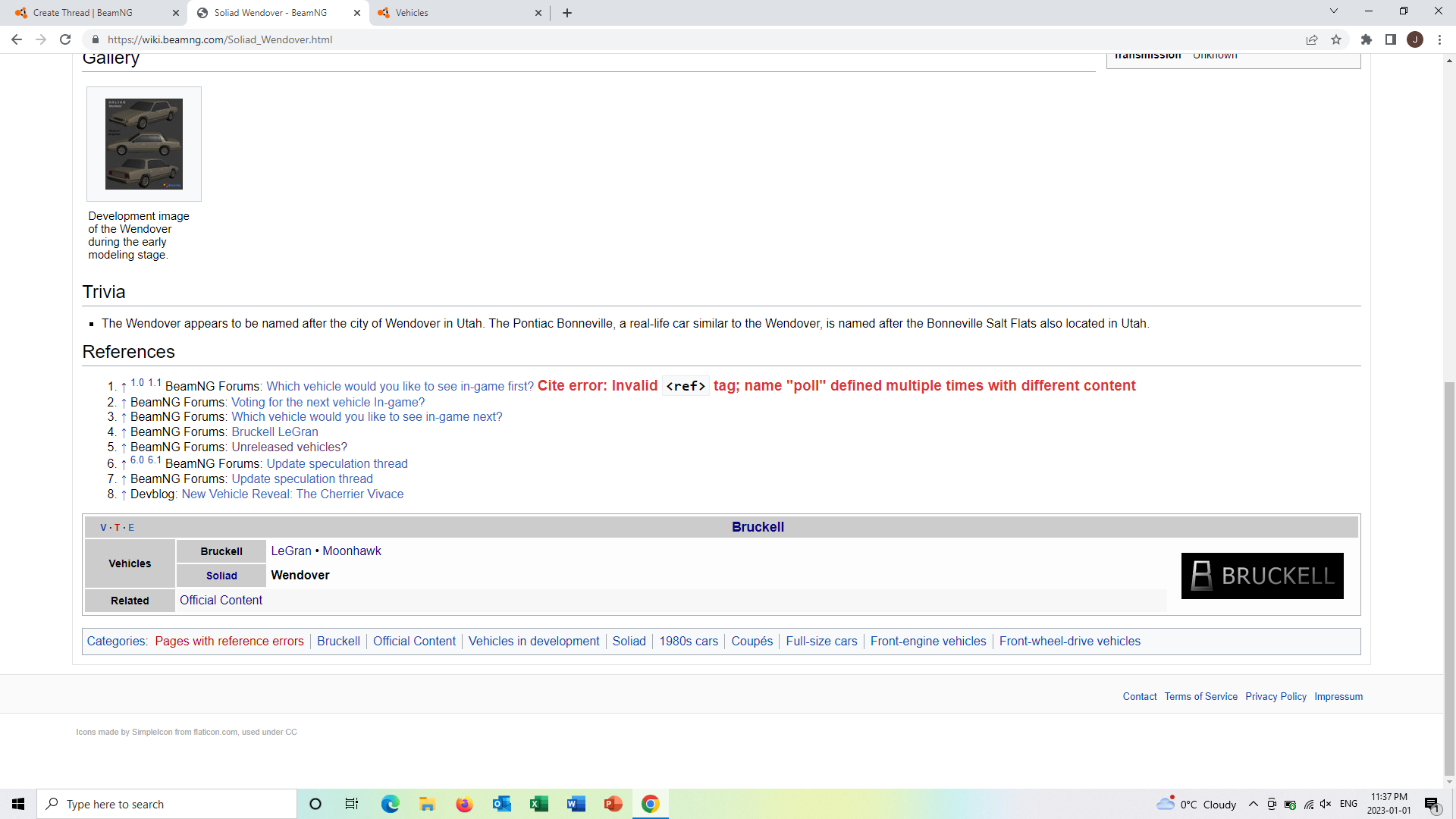Click the site padlock icon
This screenshot has height=819, width=1456.
(96, 39)
